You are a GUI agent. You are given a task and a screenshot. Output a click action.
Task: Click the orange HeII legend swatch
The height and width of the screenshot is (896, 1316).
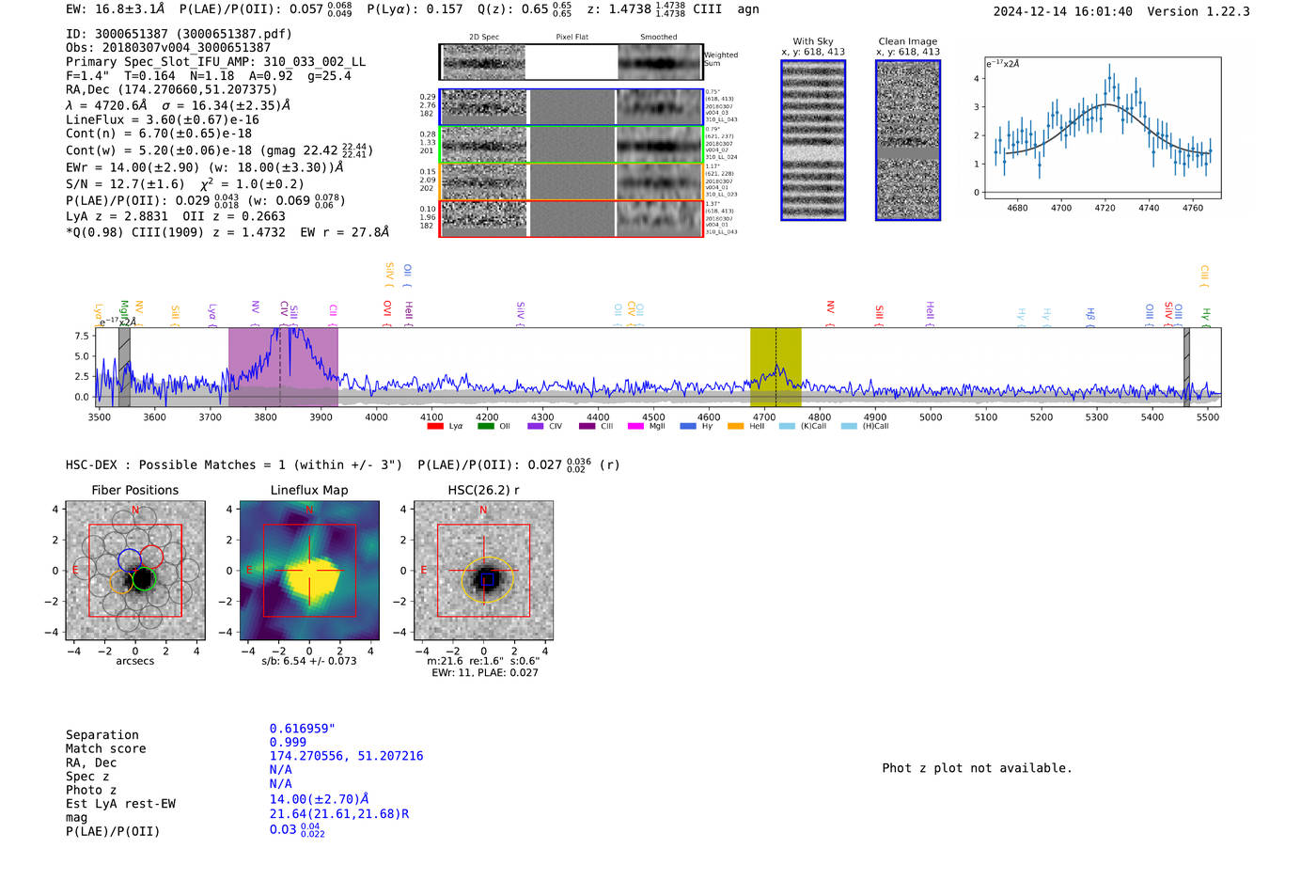735,426
